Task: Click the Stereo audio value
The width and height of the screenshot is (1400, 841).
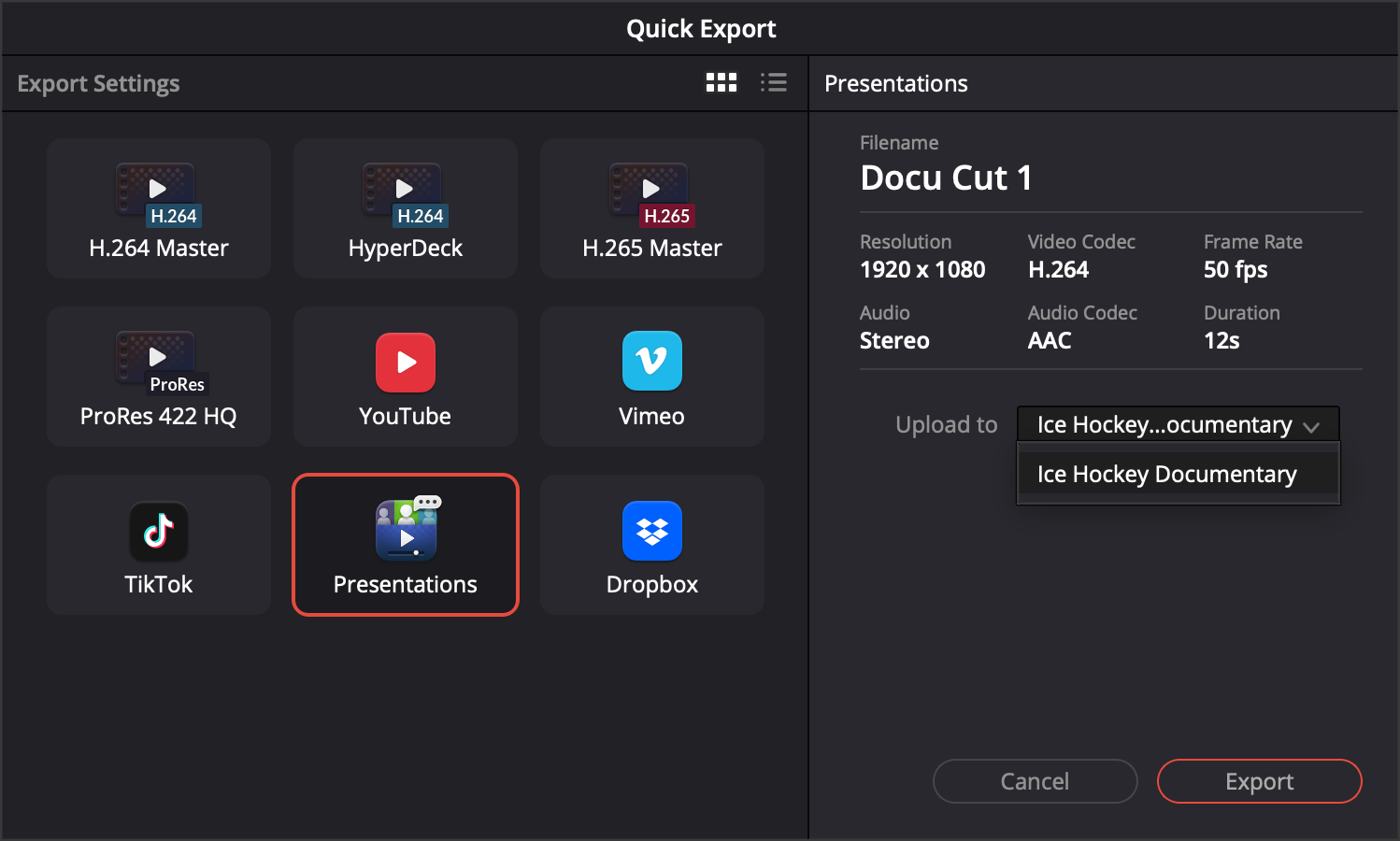Action: (894, 341)
